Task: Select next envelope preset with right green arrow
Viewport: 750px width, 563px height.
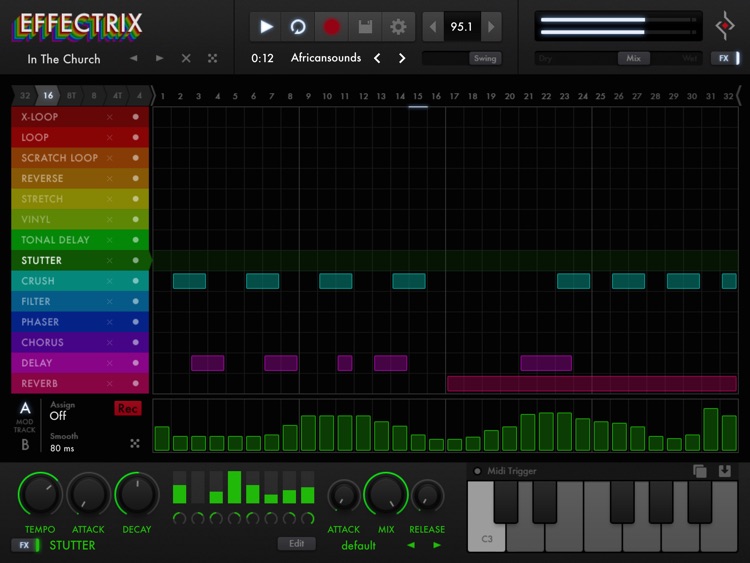Action: [437, 545]
